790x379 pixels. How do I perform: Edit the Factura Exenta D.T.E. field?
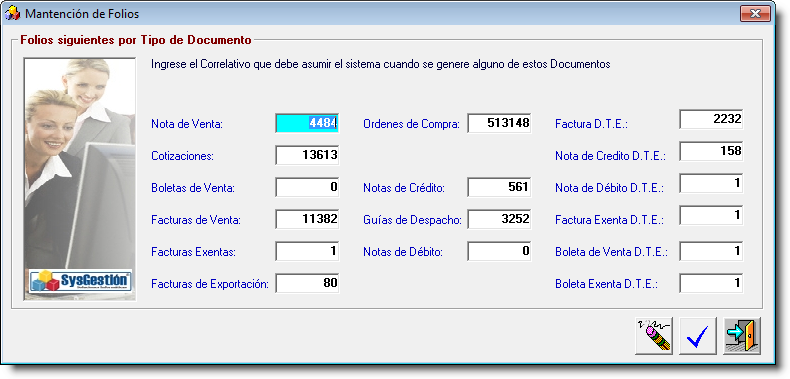[711, 215]
